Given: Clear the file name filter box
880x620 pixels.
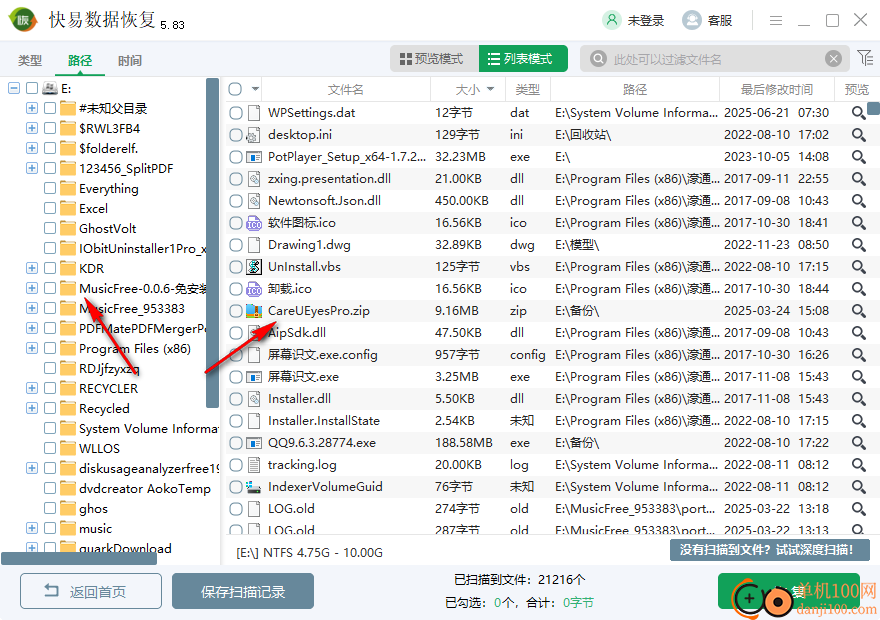Looking at the screenshot, I should tap(833, 58).
